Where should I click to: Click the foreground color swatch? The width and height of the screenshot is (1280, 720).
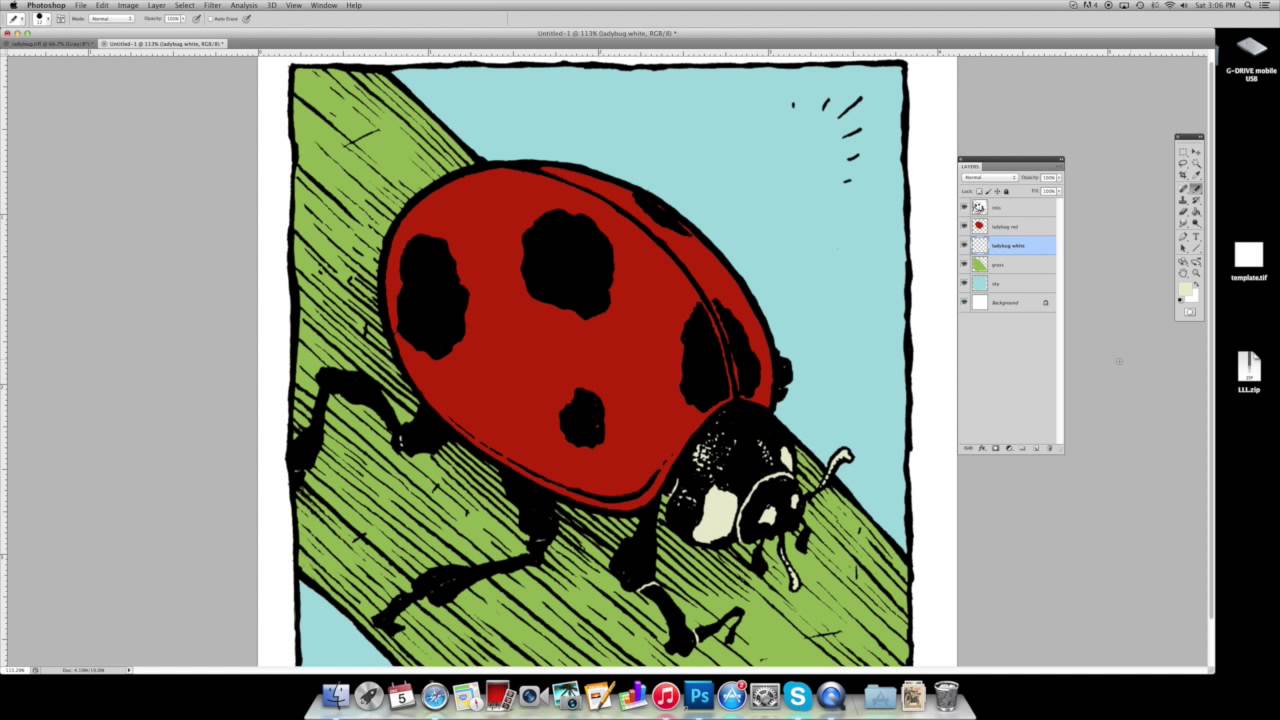pyautogui.click(x=1185, y=289)
